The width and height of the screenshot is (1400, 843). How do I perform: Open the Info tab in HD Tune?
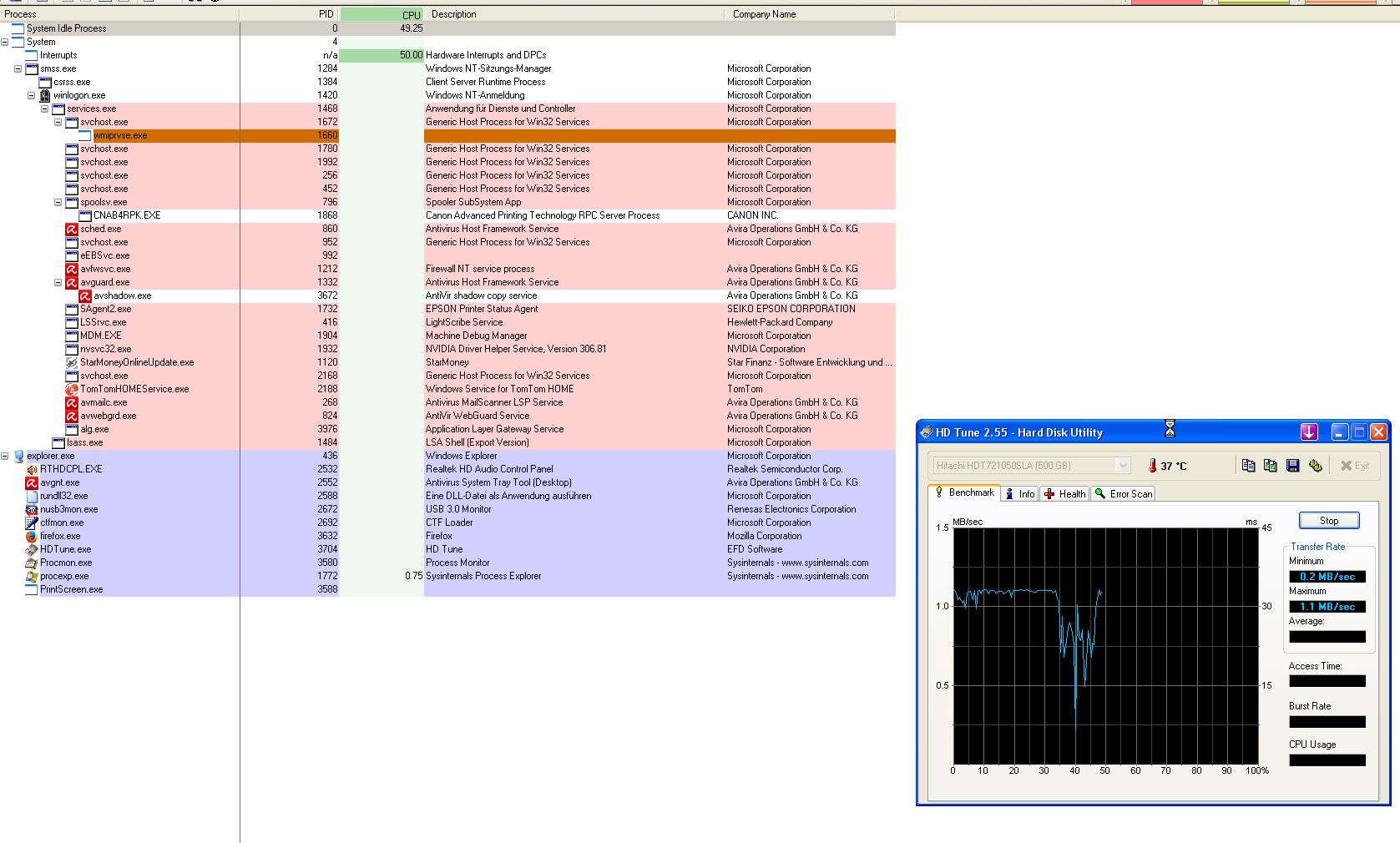(1019, 494)
